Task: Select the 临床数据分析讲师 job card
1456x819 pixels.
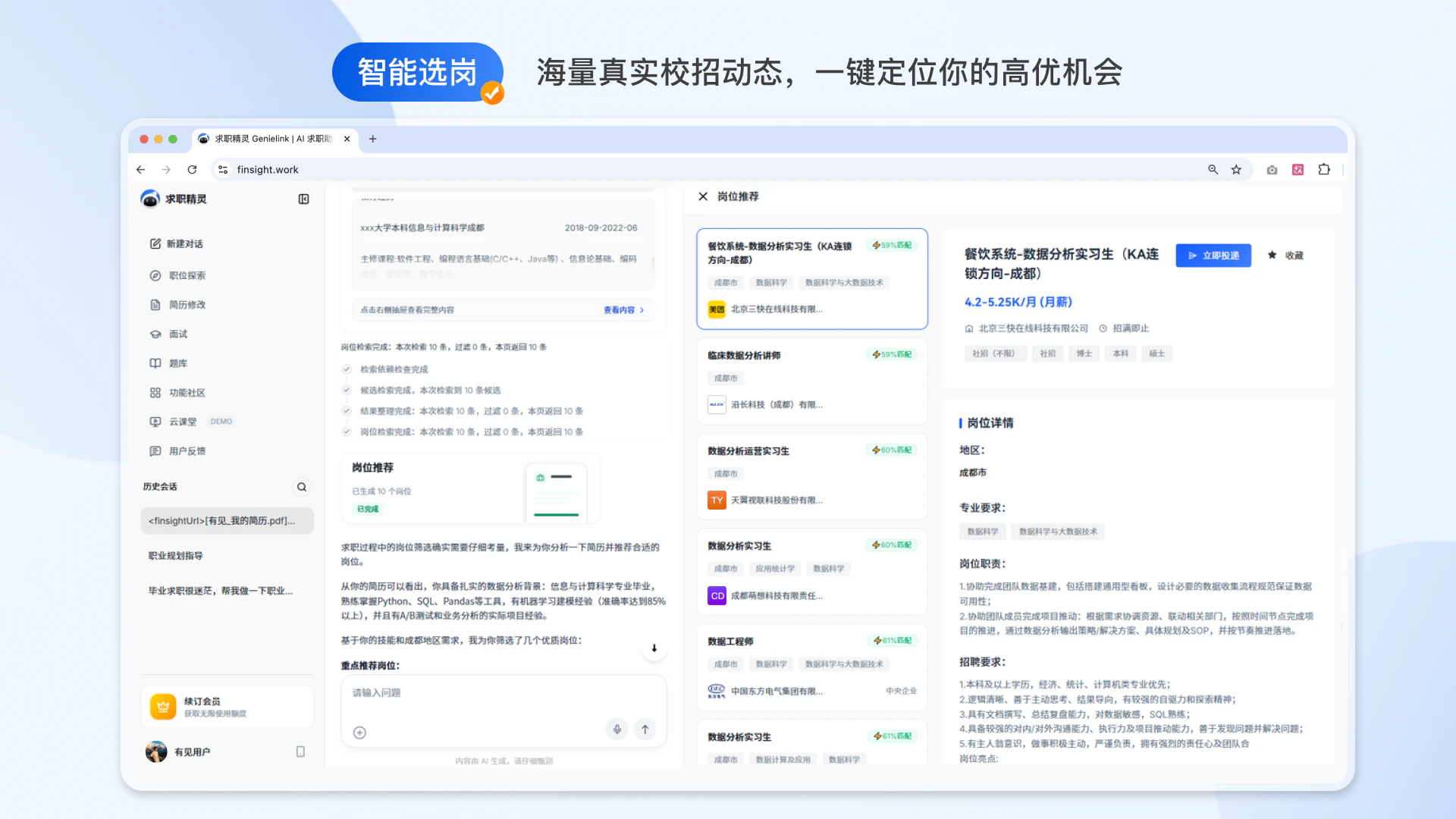Action: point(811,381)
